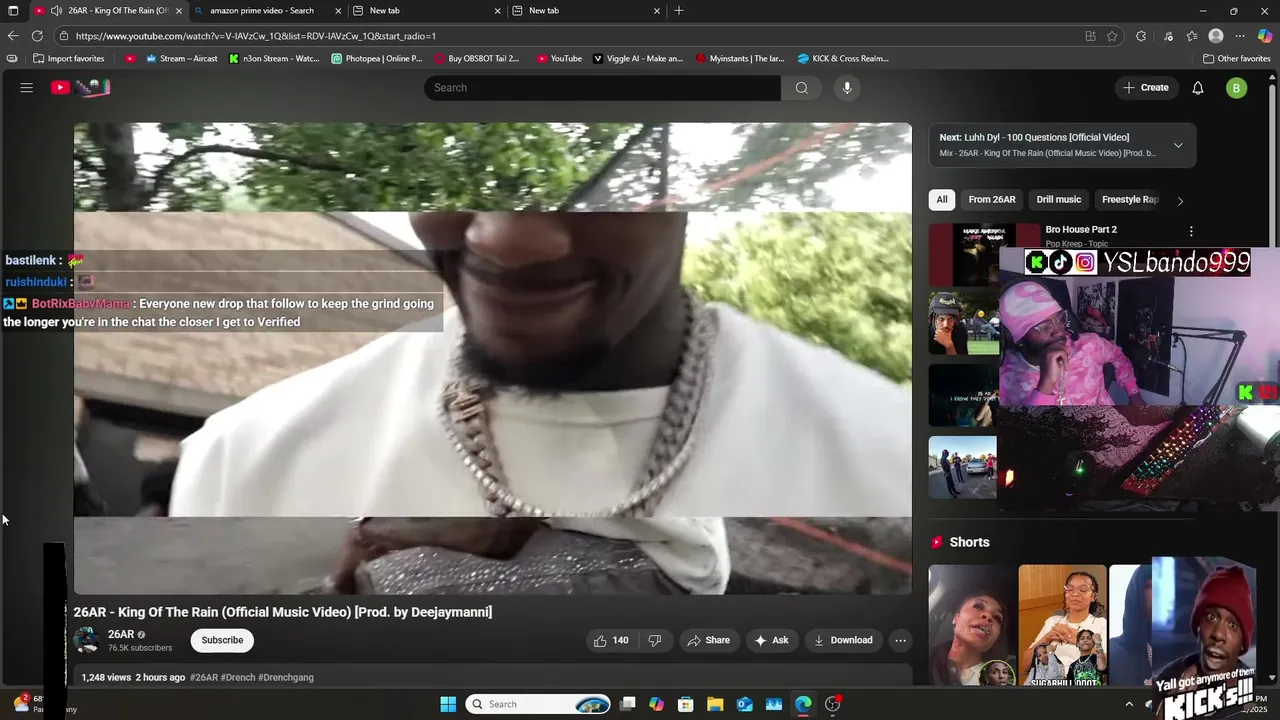The width and height of the screenshot is (1280, 720).
Task: Open browser extensions icon in toolbar
Action: [x=1141, y=36]
